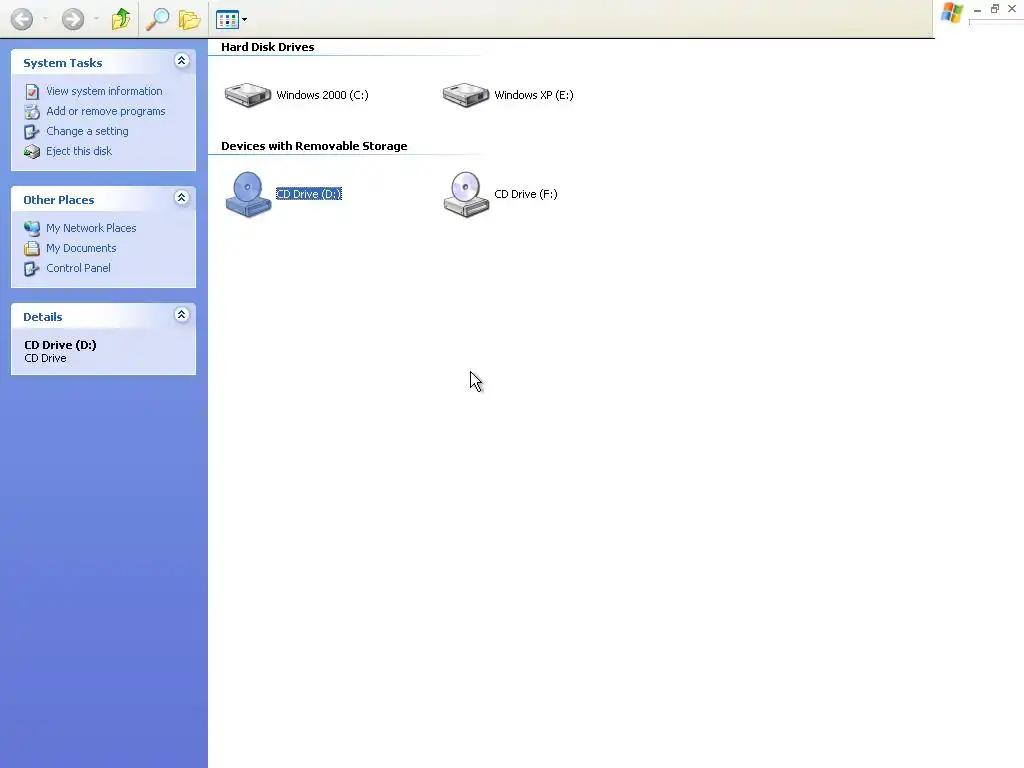The width and height of the screenshot is (1024, 768).
Task: Click the System Tasks panel title
Action: pos(63,63)
